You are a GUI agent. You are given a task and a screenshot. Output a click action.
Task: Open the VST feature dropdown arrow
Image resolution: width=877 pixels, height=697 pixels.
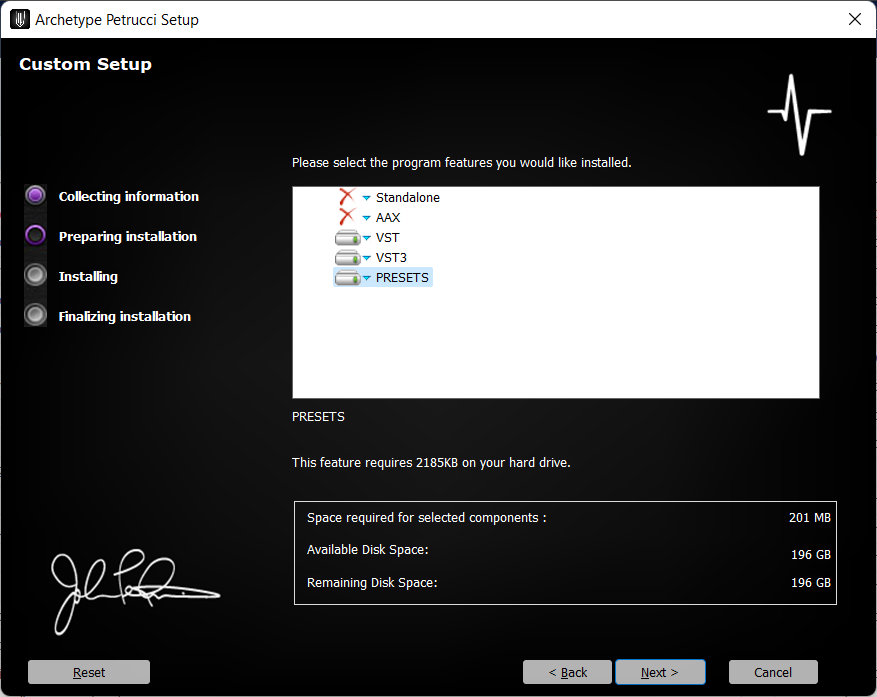click(x=367, y=238)
